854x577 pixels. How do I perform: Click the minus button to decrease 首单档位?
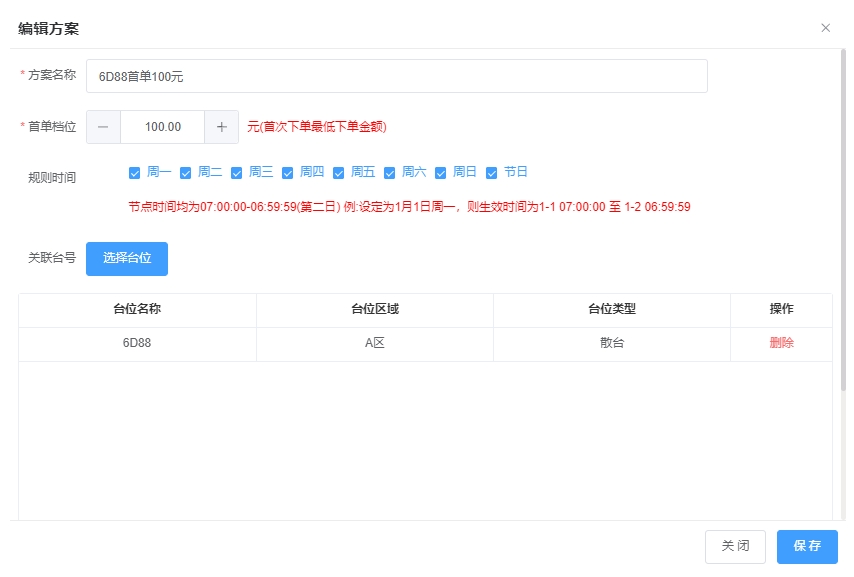pyautogui.click(x=103, y=127)
